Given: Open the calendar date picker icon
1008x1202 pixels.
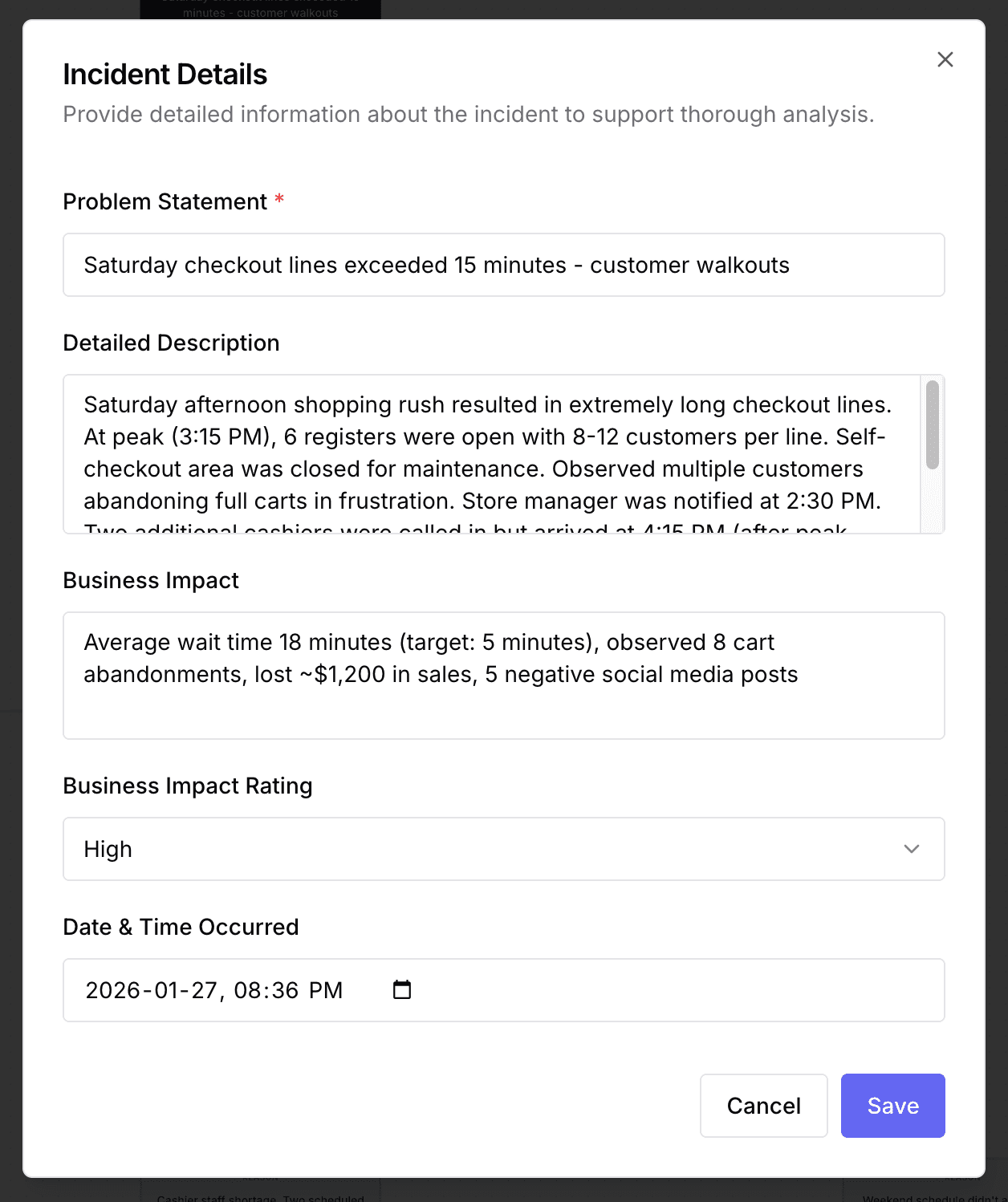Looking at the screenshot, I should (x=401, y=990).
